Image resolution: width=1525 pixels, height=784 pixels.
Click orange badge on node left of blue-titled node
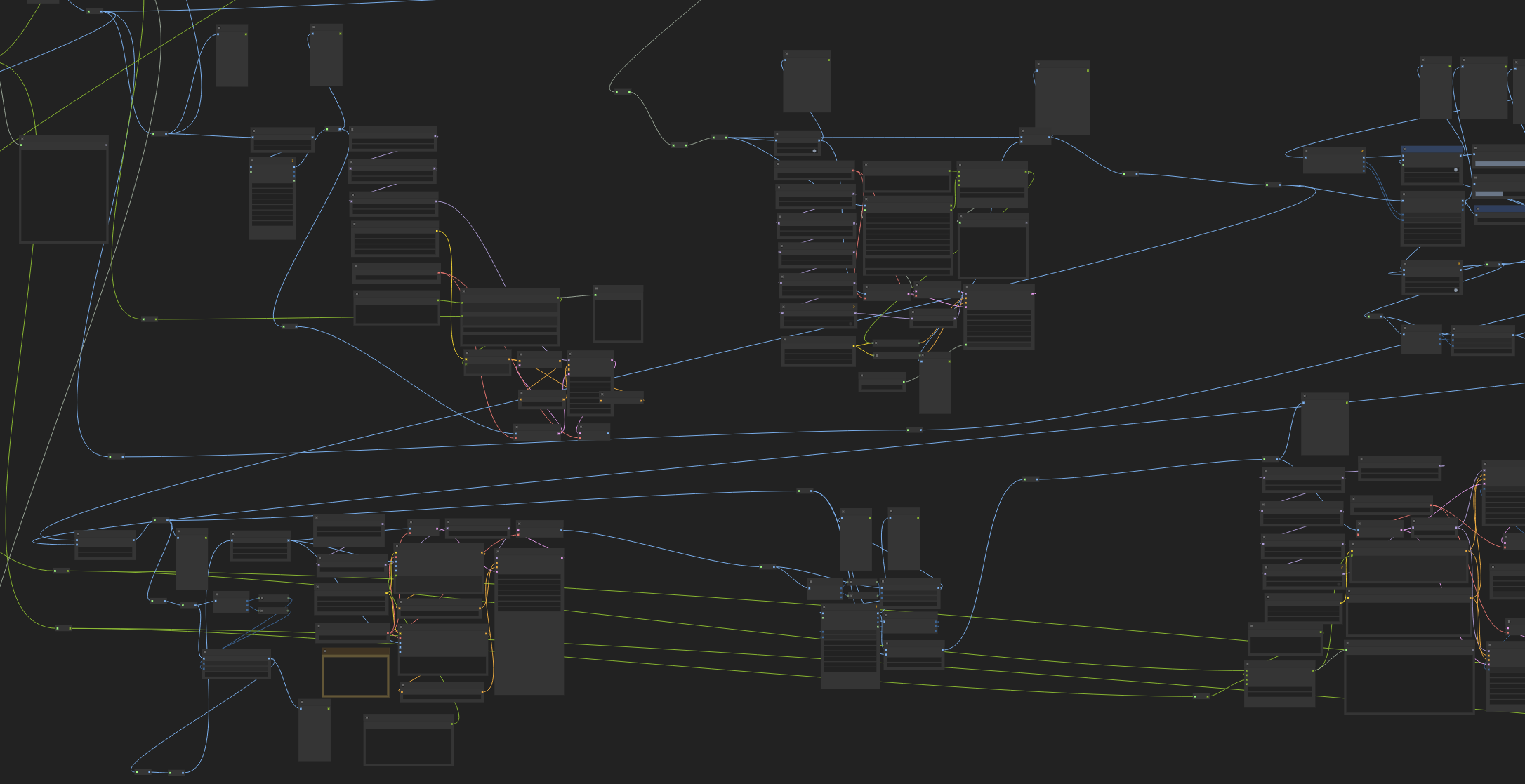pyautogui.click(x=1363, y=152)
